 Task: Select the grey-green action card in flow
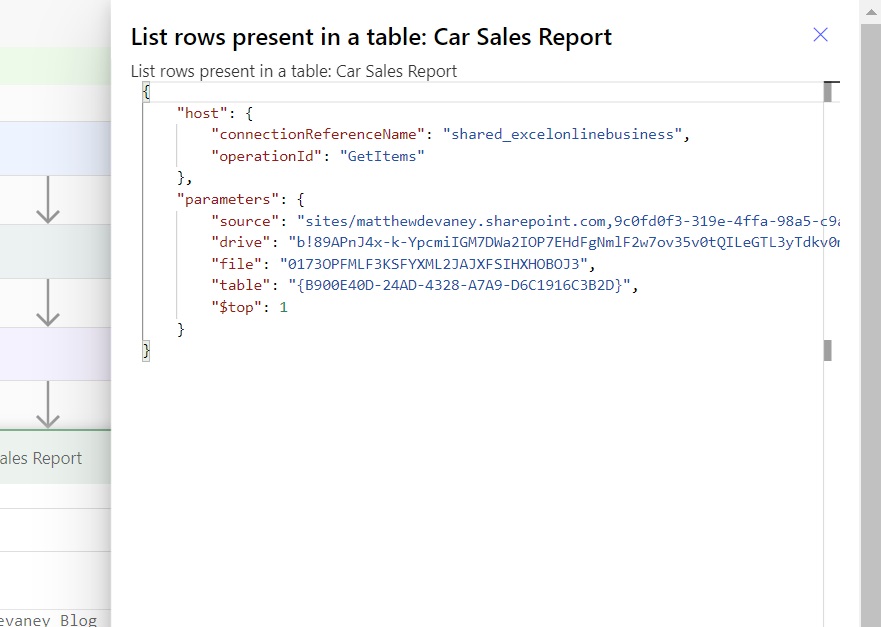tap(55, 251)
